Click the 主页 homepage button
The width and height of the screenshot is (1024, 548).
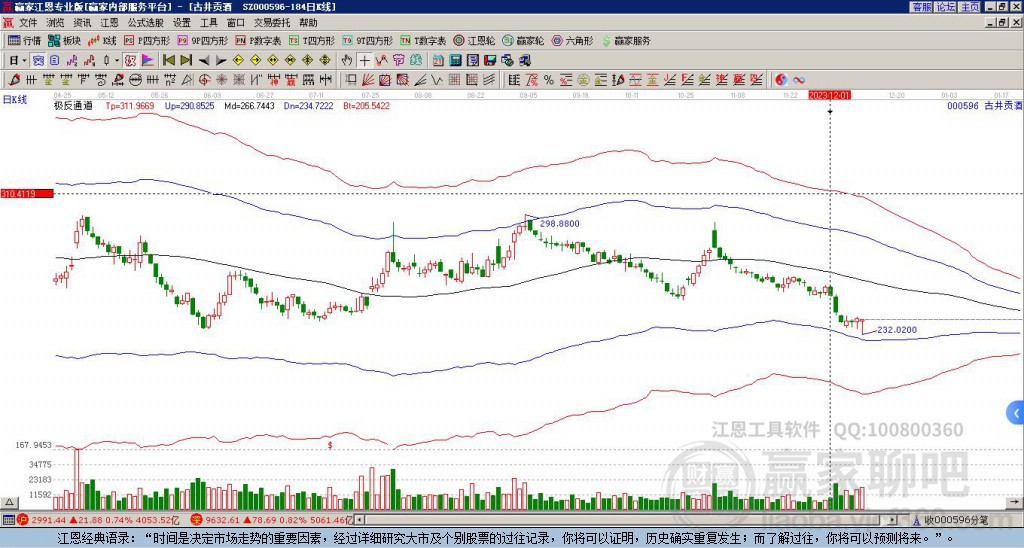pos(970,7)
